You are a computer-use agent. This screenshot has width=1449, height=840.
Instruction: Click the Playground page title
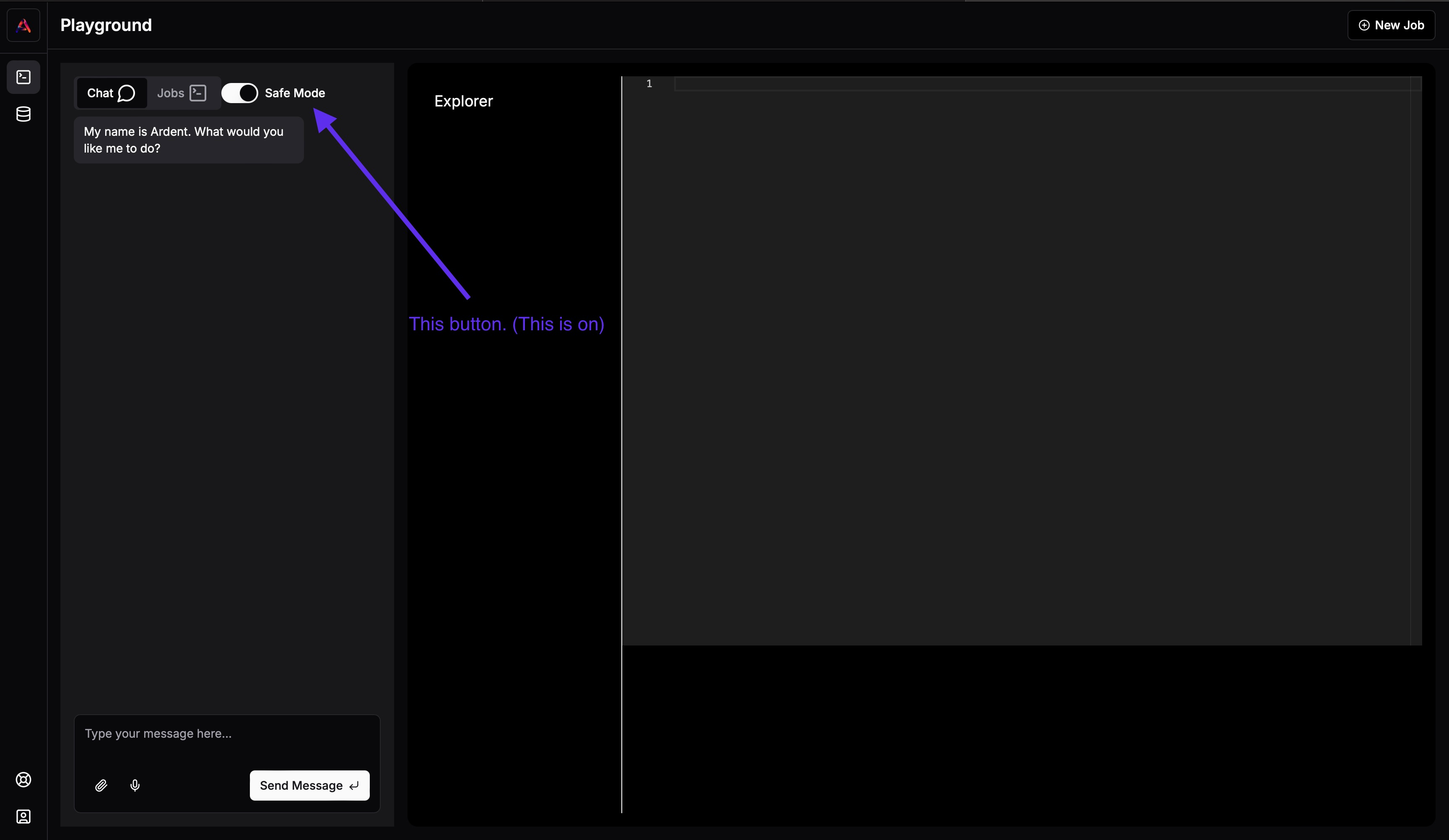click(106, 25)
